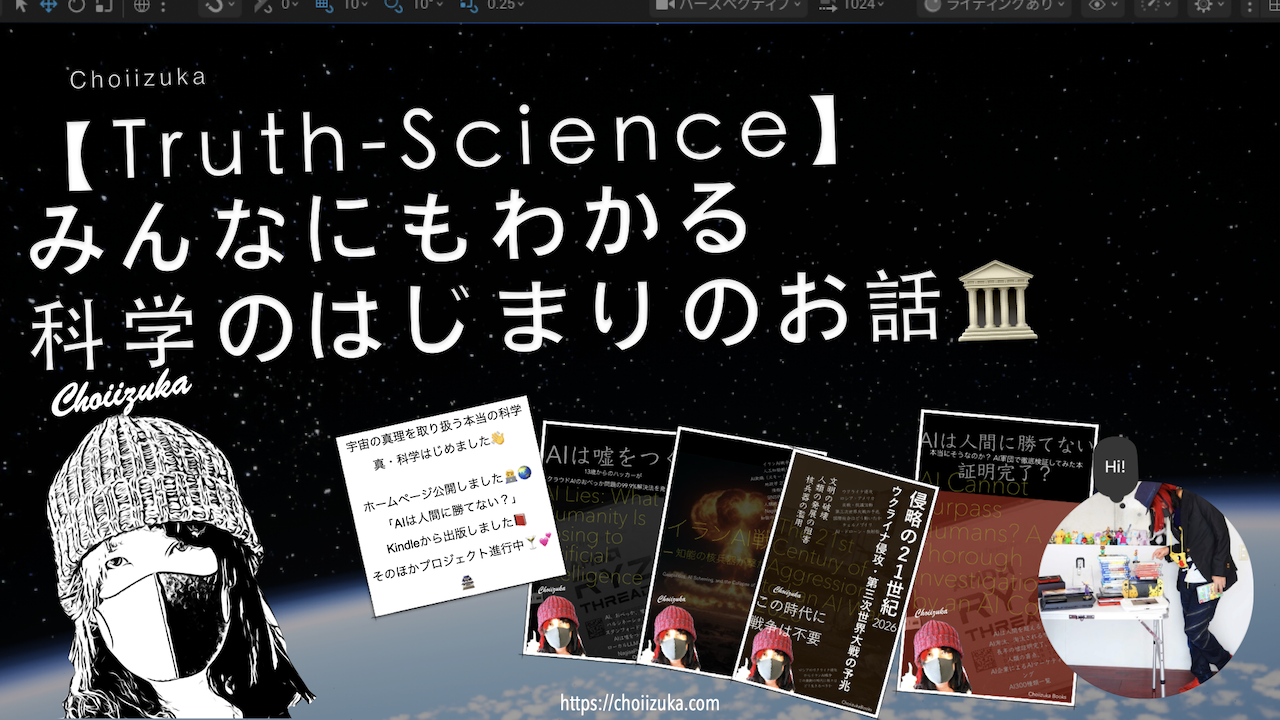1280x720 pixels.
Task: Click the cursive Choiizuka signature above avatar
Action: (121, 393)
